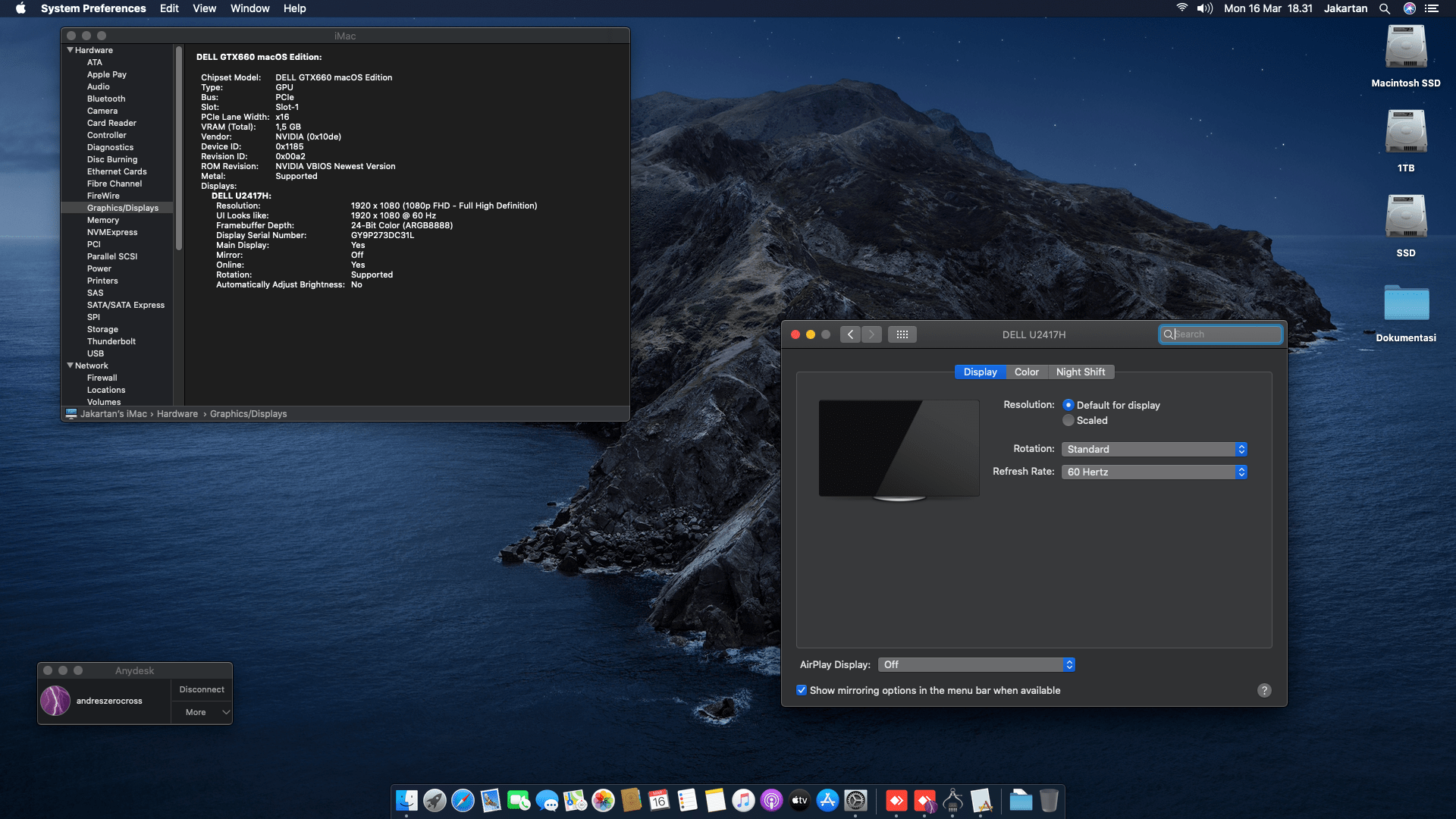This screenshot has width=1456, height=819.
Task: Open Photos from the dock
Action: click(603, 800)
